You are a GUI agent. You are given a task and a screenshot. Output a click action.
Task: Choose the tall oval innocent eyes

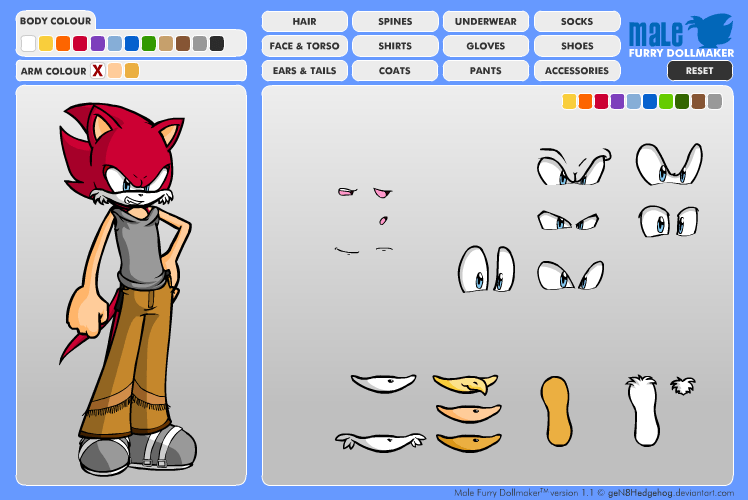487,269
